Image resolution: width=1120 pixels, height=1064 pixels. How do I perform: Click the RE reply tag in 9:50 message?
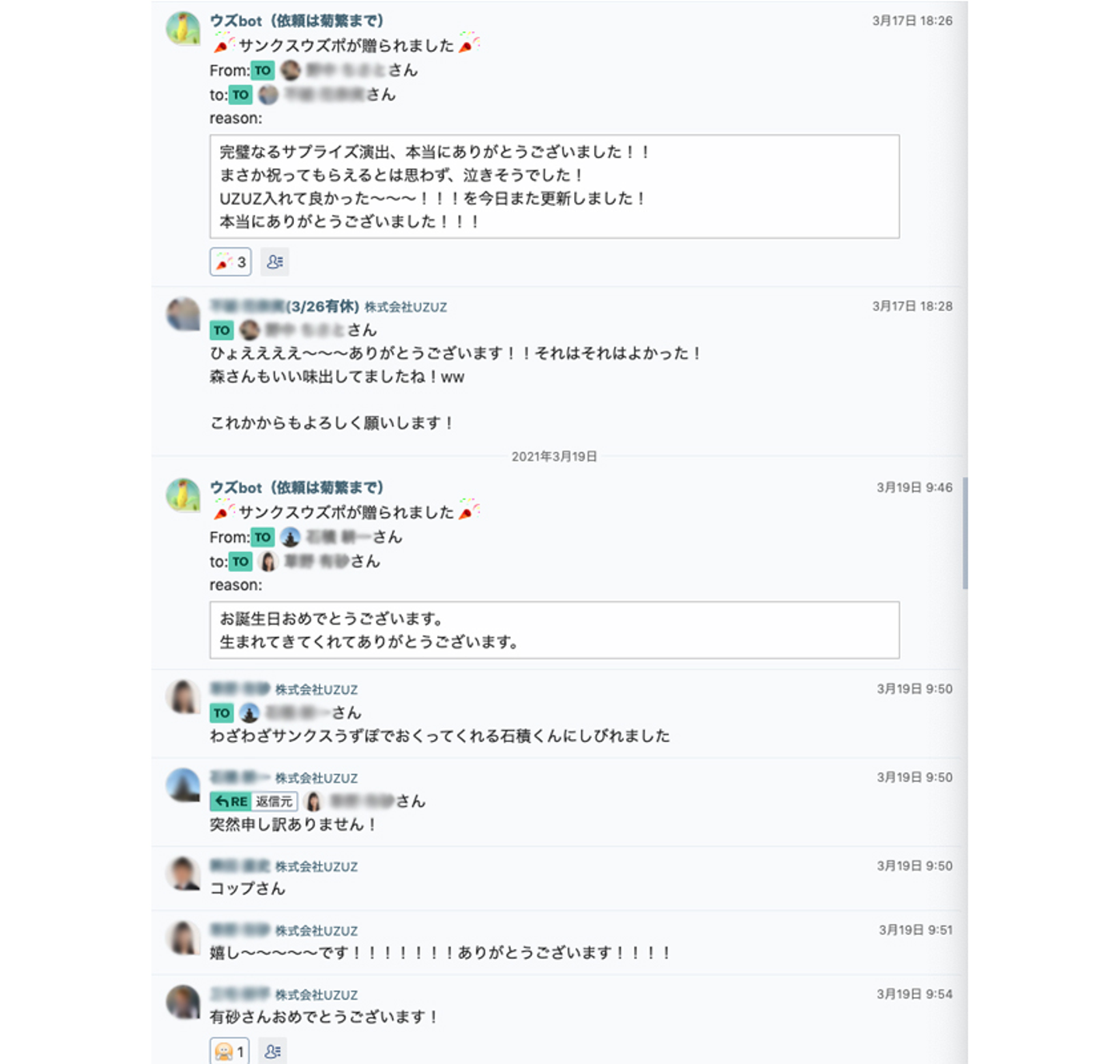coord(230,801)
